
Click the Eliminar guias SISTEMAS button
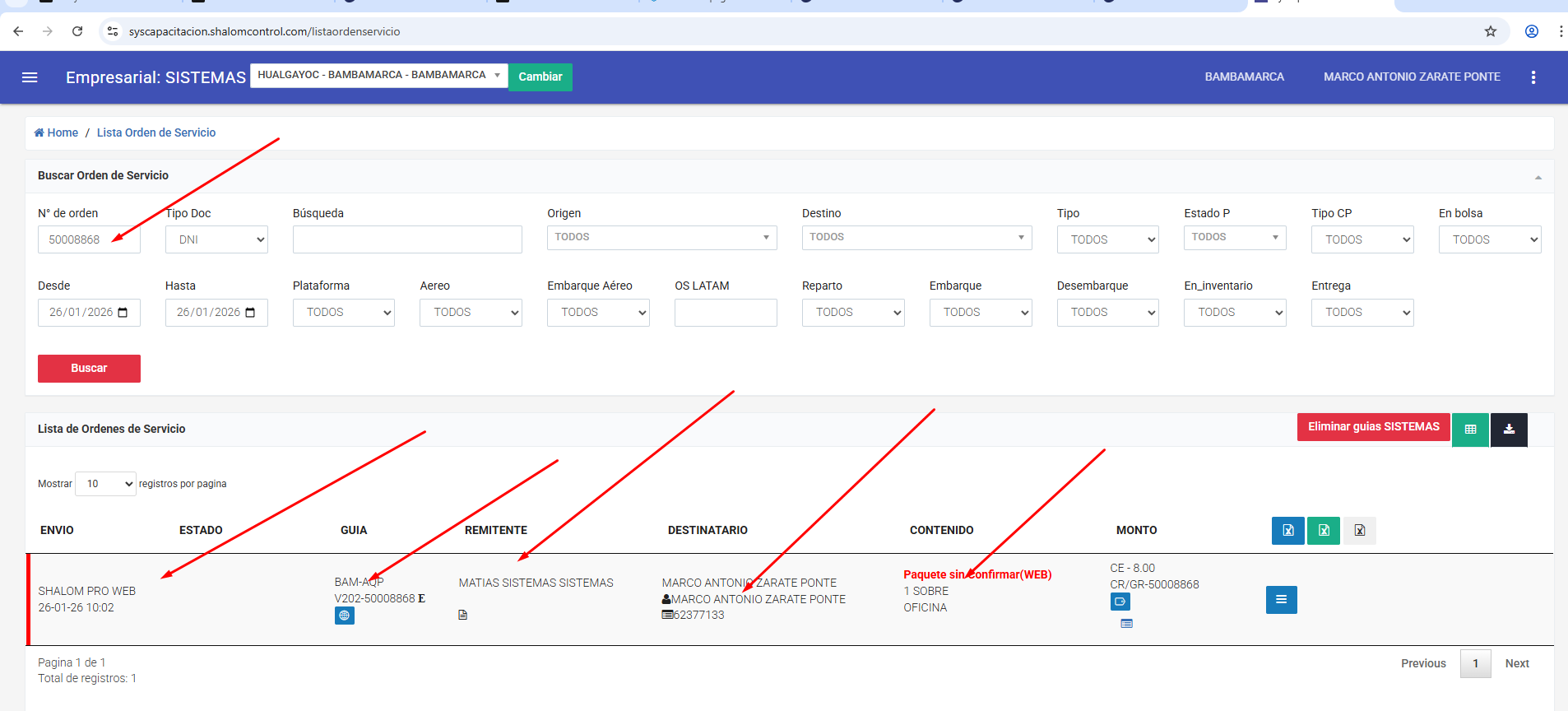point(1373,427)
